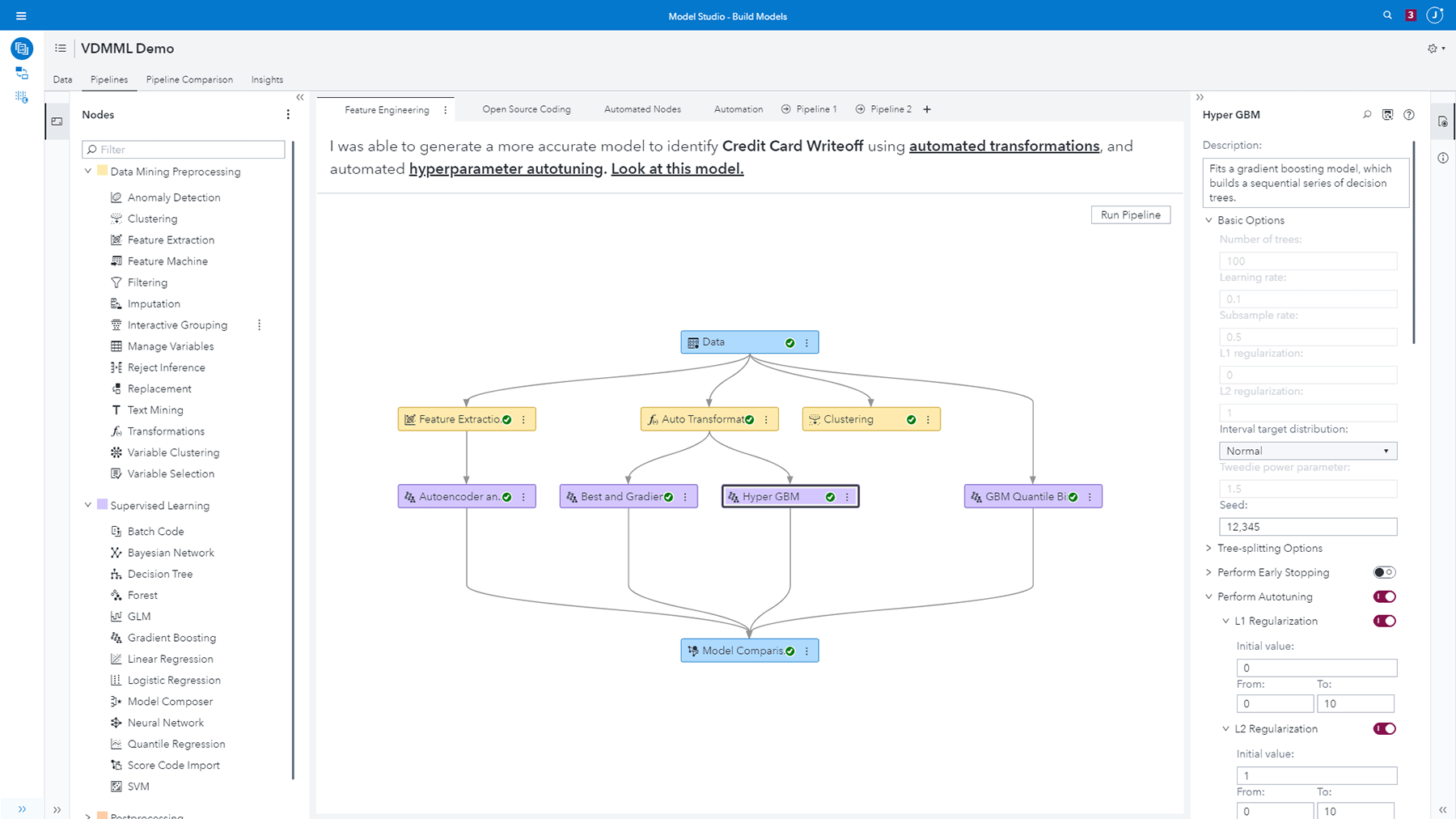Turn off the L2 Regularization toggle
This screenshot has width=1456, height=819.
1384,728
